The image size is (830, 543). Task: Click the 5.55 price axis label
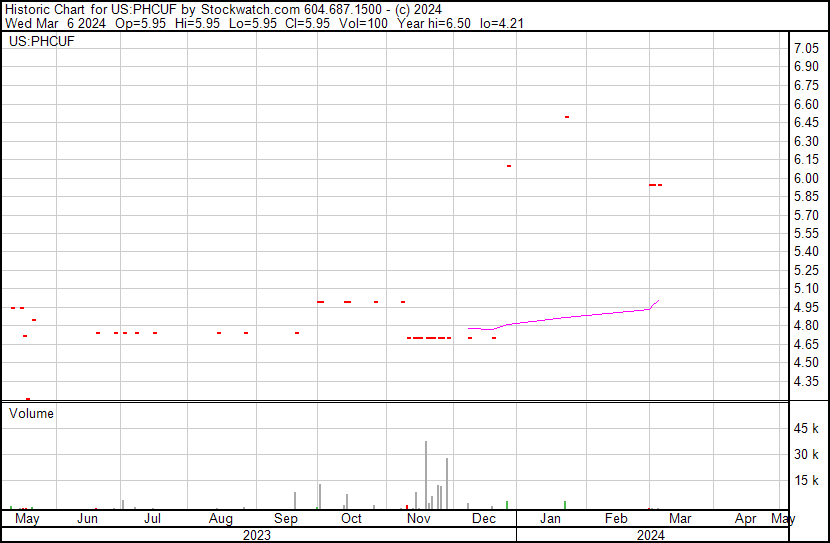pos(806,233)
